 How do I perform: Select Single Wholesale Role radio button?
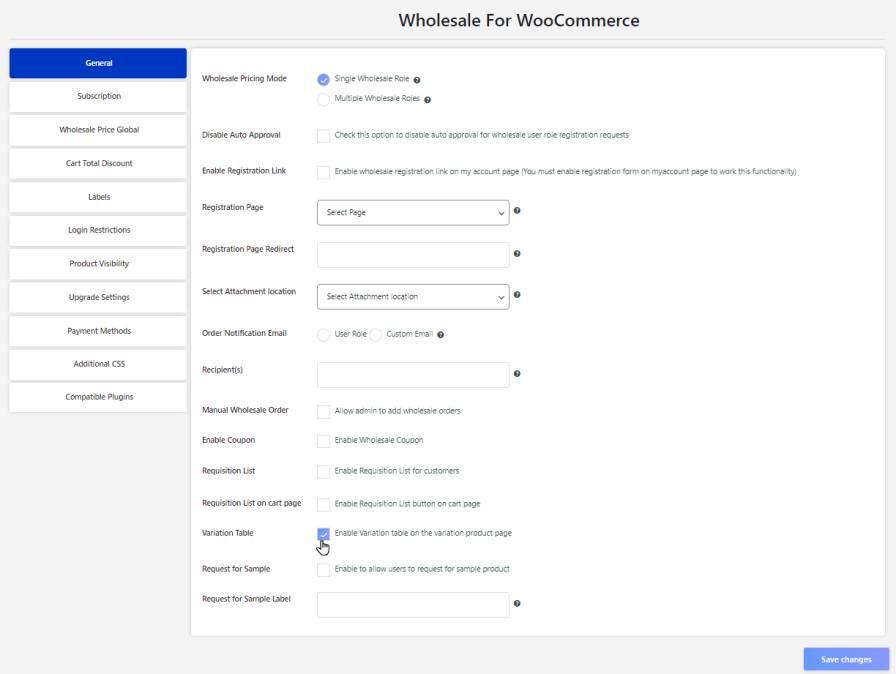point(323,79)
